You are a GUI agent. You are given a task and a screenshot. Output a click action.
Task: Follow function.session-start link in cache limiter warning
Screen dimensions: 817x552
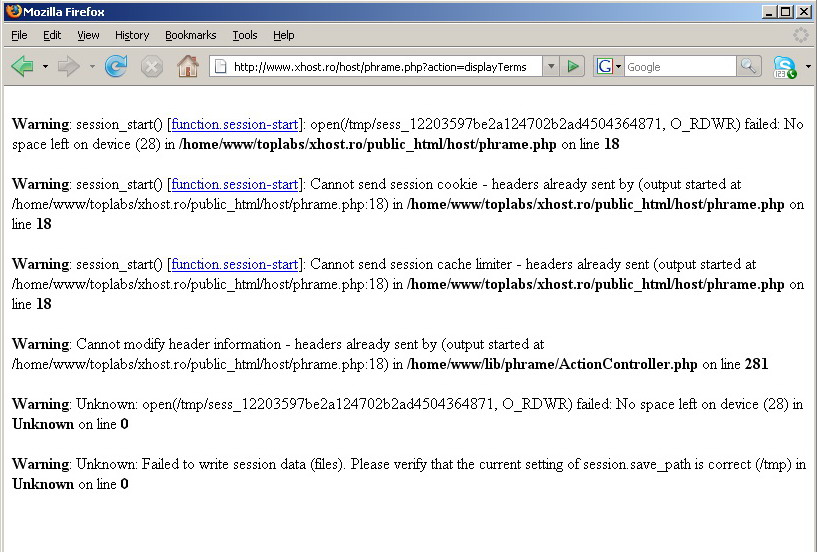coord(234,264)
